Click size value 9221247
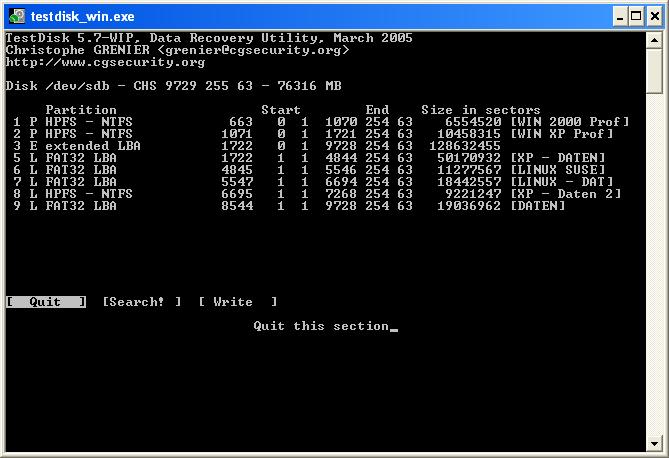Viewport: 669px width, 458px height. pyautogui.click(x=473, y=194)
